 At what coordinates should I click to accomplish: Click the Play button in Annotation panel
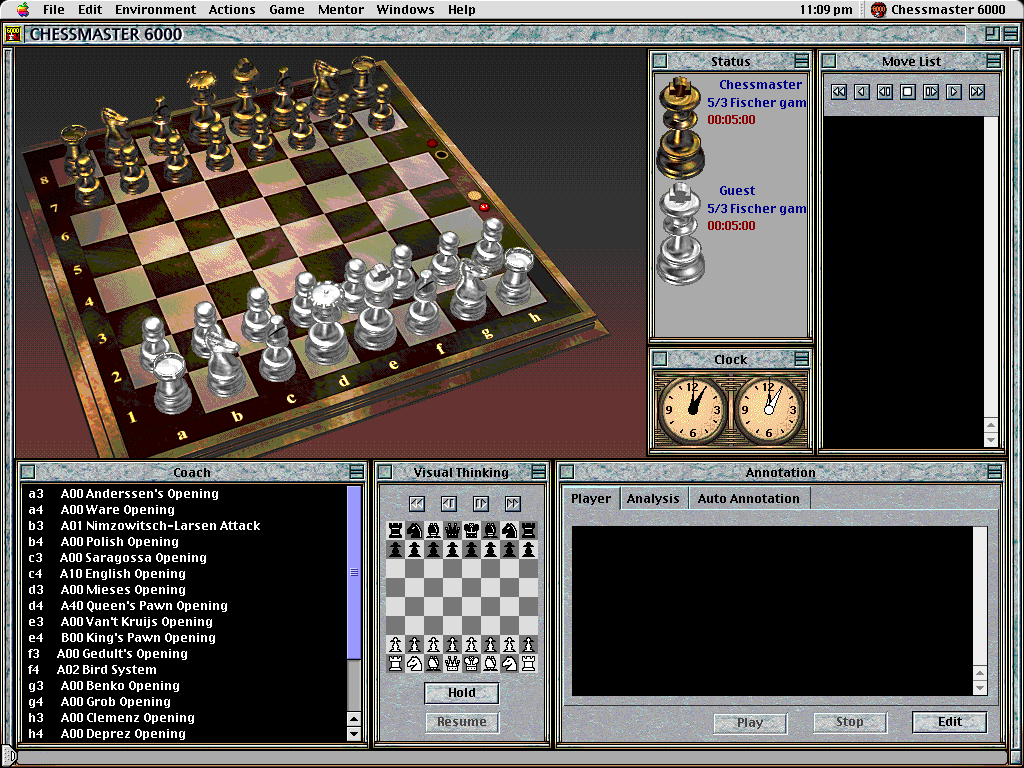[x=750, y=721]
